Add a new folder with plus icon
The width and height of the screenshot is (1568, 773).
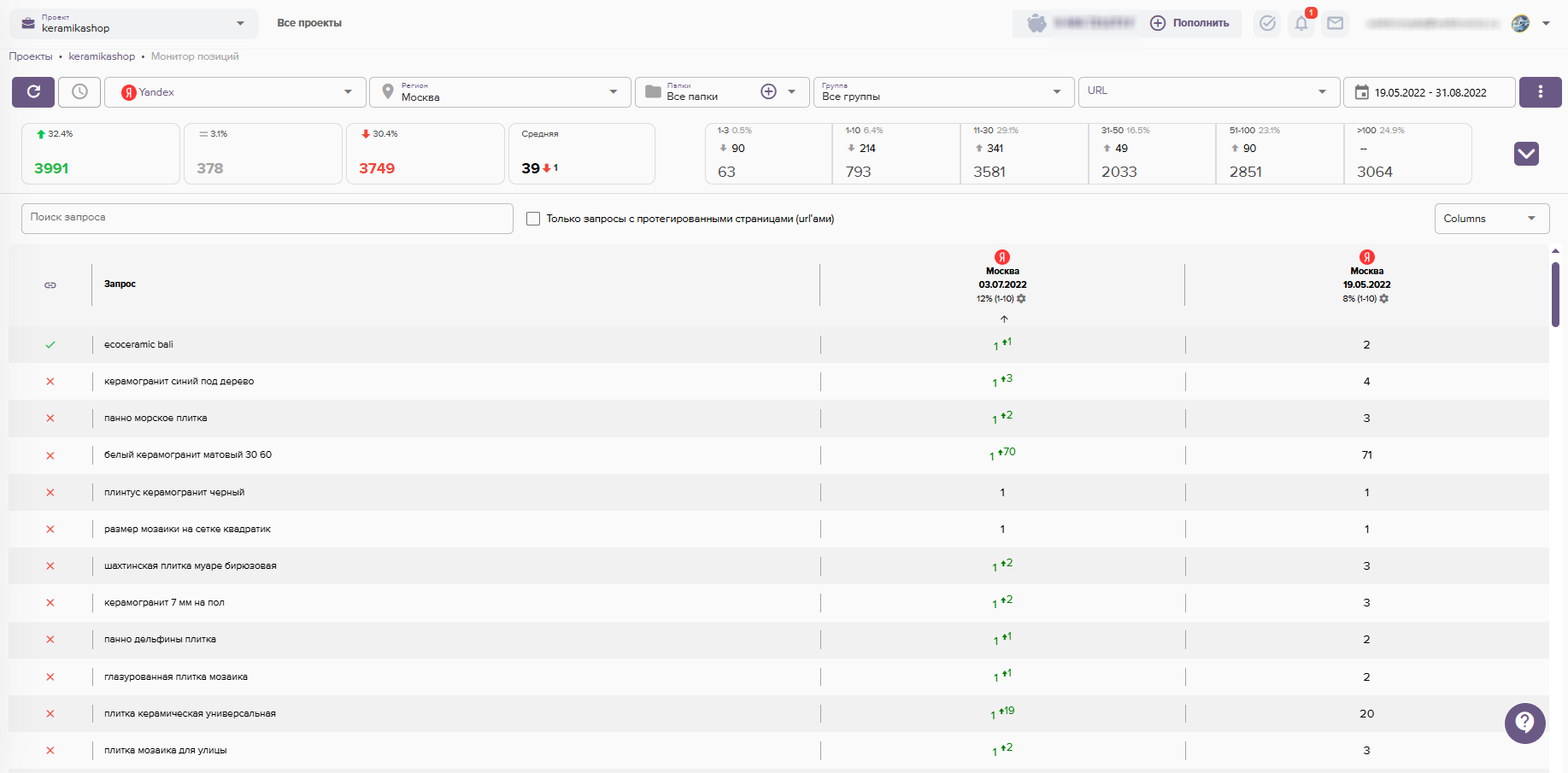(768, 92)
